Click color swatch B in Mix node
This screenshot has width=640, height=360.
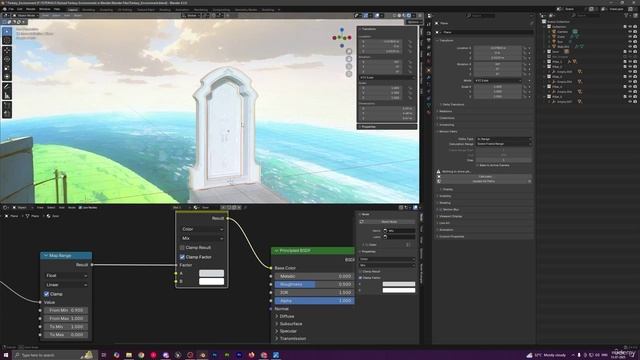pyautogui.click(x=211, y=281)
